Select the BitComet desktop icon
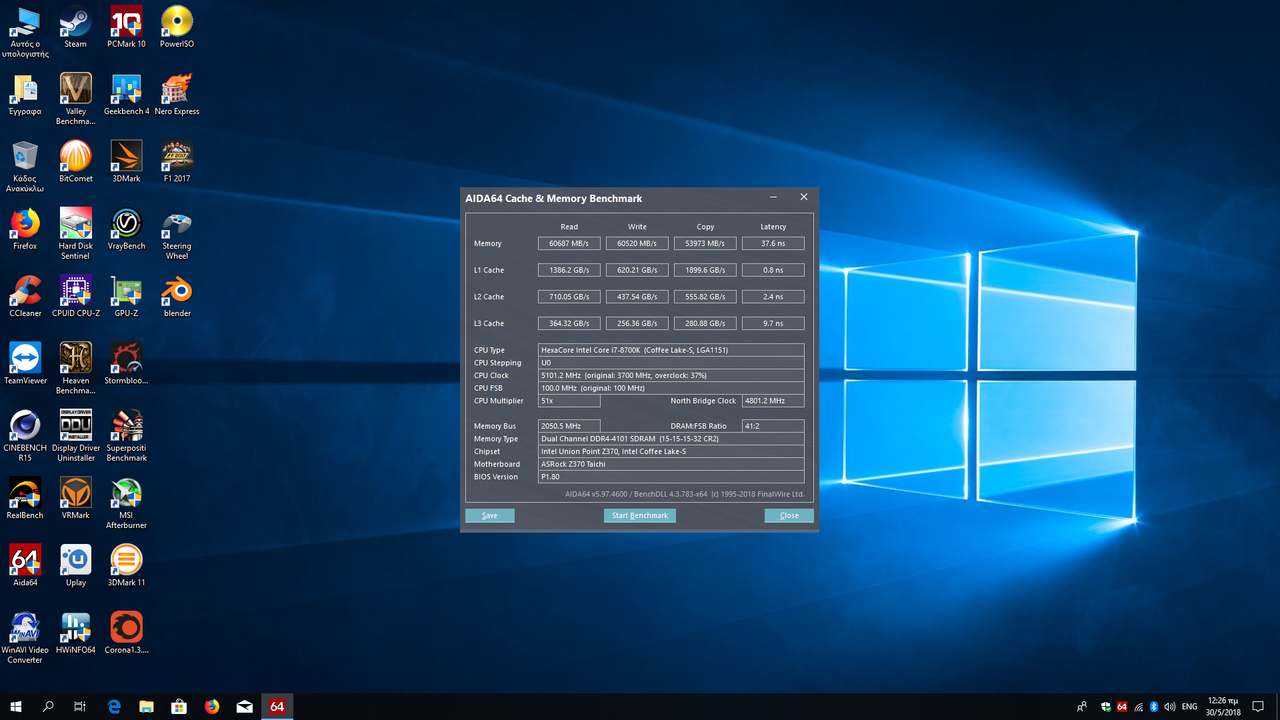 coord(76,161)
